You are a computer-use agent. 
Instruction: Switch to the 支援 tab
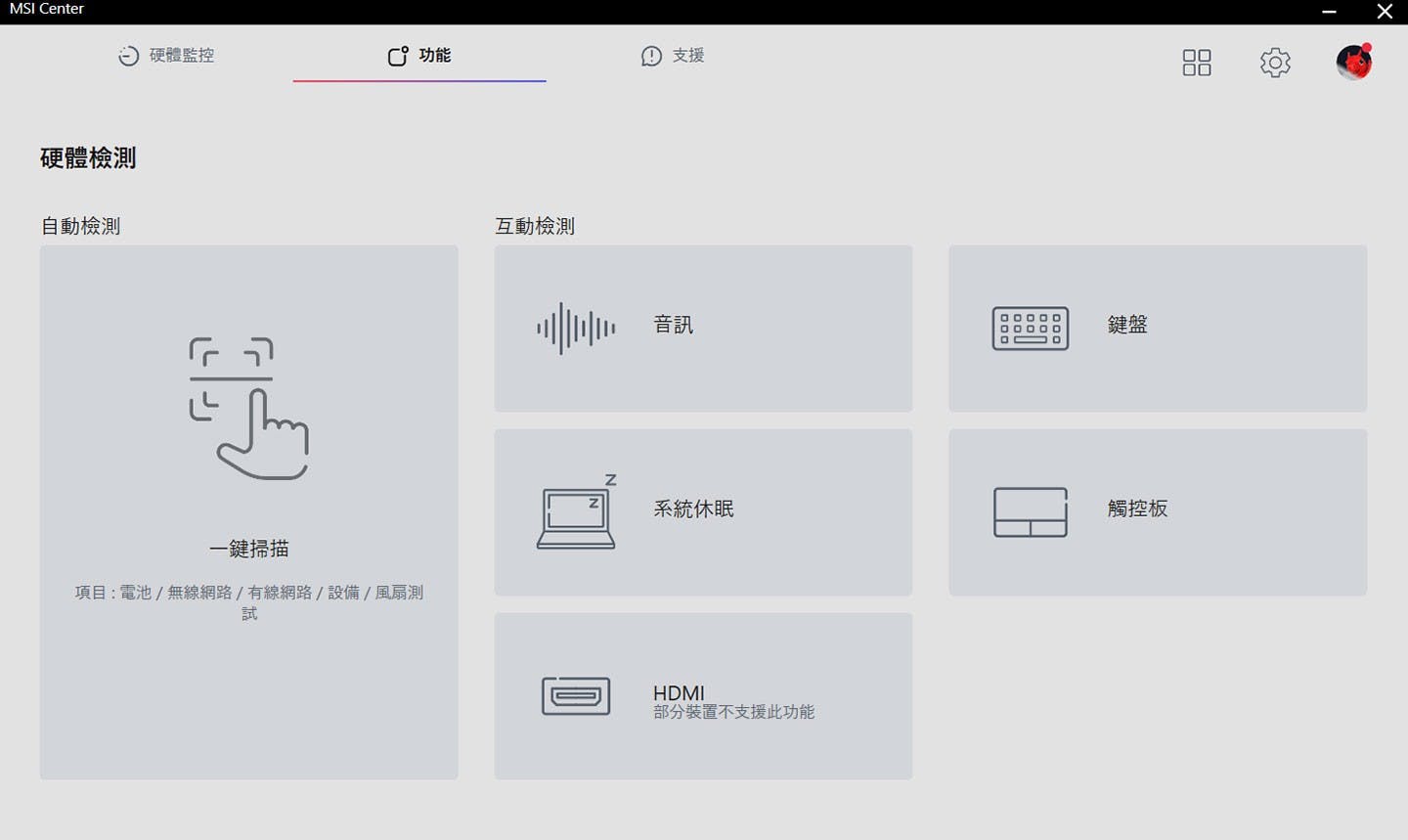coord(673,56)
